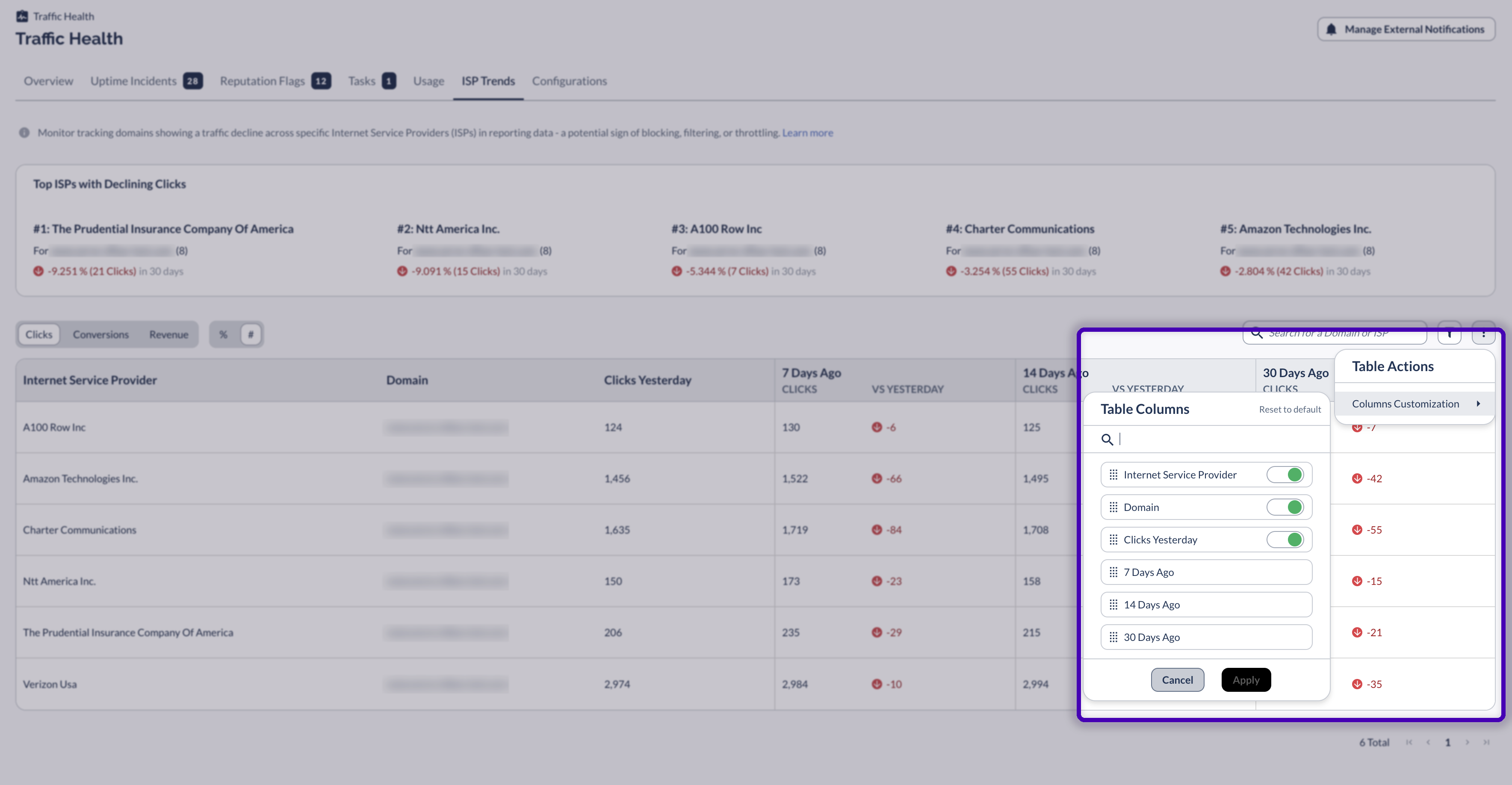1512x785 pixels.
Task: Expand the Columns Customization submenu arrow
Action: [1479, 404]
